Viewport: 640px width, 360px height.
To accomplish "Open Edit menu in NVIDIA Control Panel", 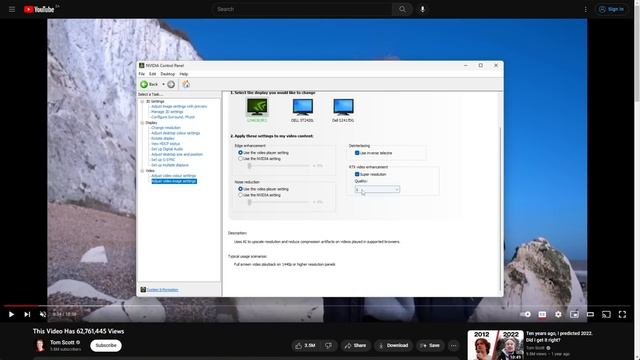I will point(153,74).
